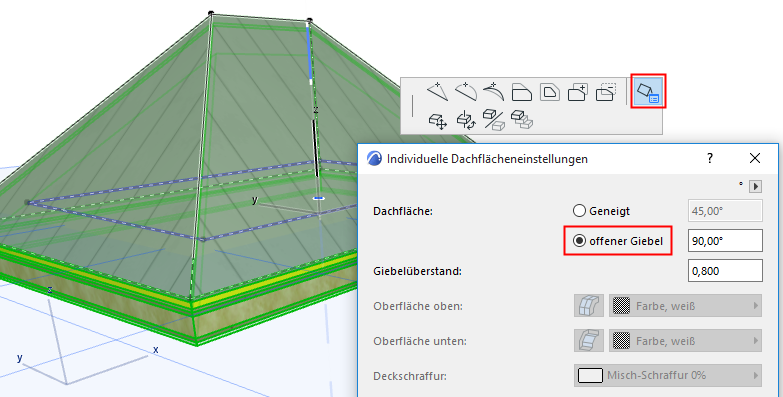Open the angle unit arrow popup
Image resolution: width=783 pixels, height=397 pixels.
tap(756, 186)
